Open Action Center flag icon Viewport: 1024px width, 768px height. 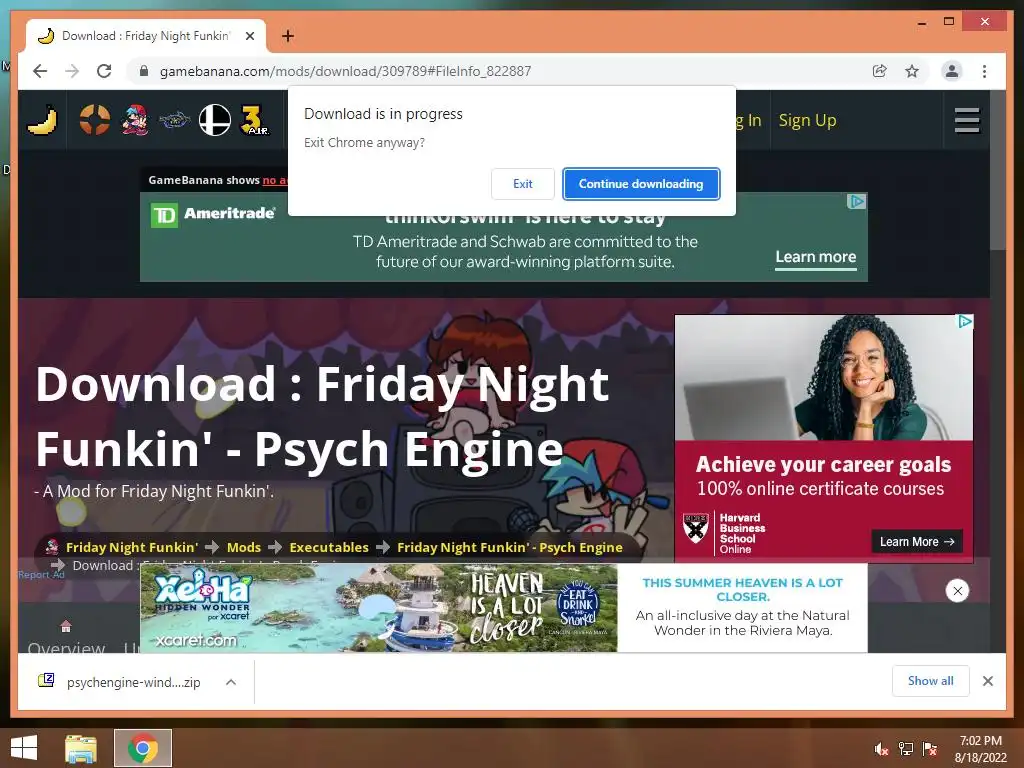coord(929,749)
